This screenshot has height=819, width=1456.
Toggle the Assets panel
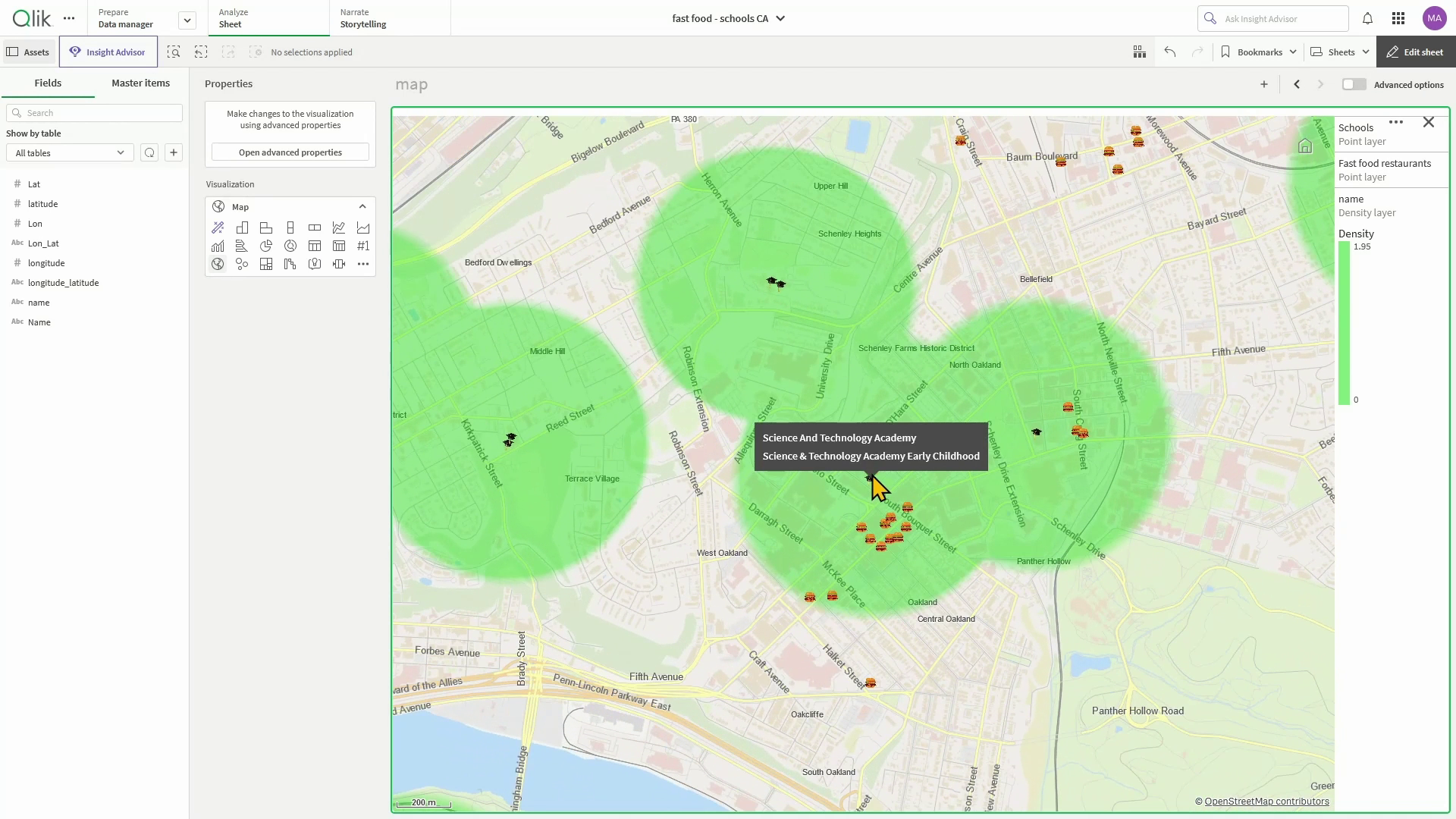point(28,52)
